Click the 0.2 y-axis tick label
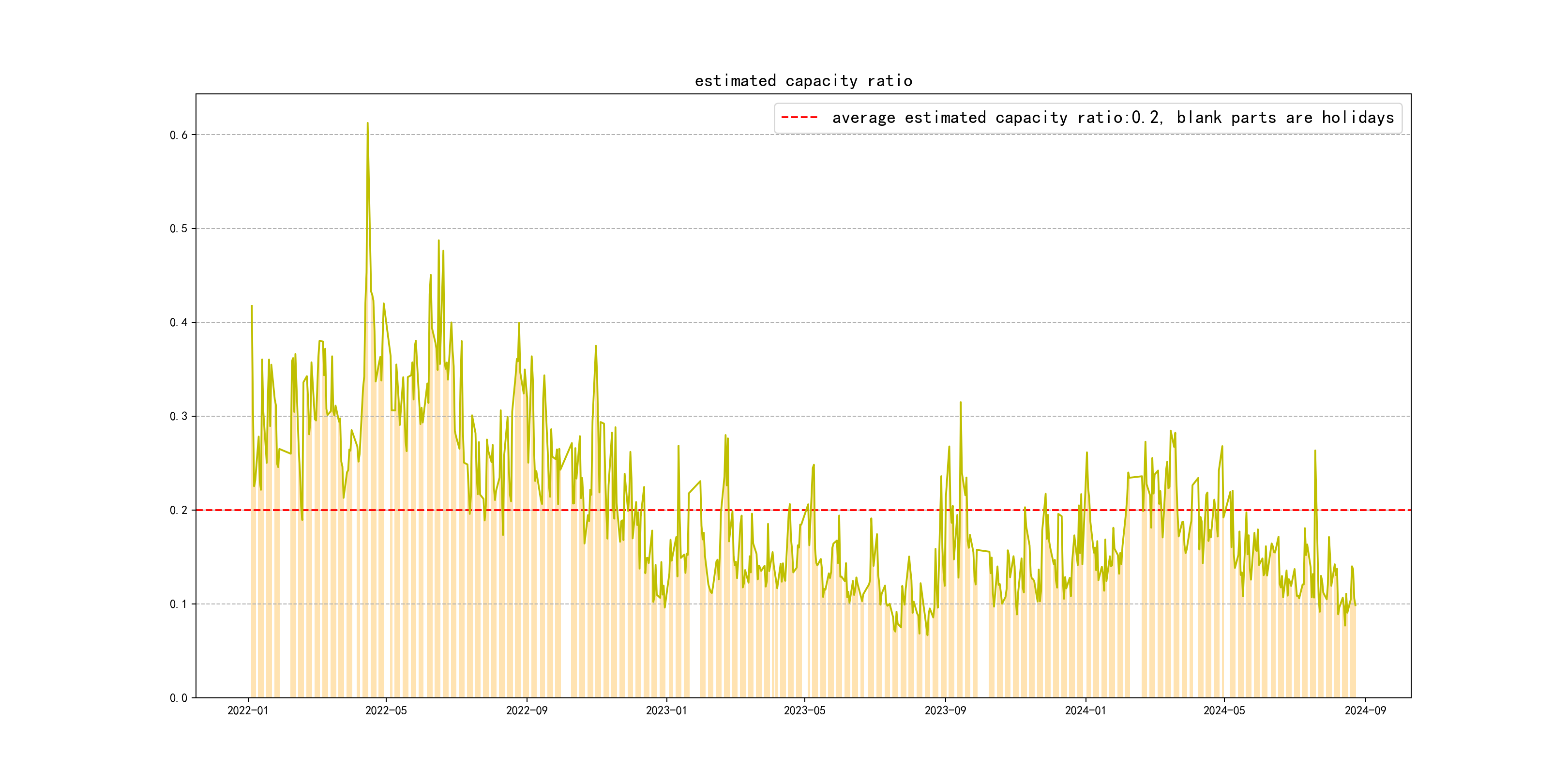 (179, 510)
